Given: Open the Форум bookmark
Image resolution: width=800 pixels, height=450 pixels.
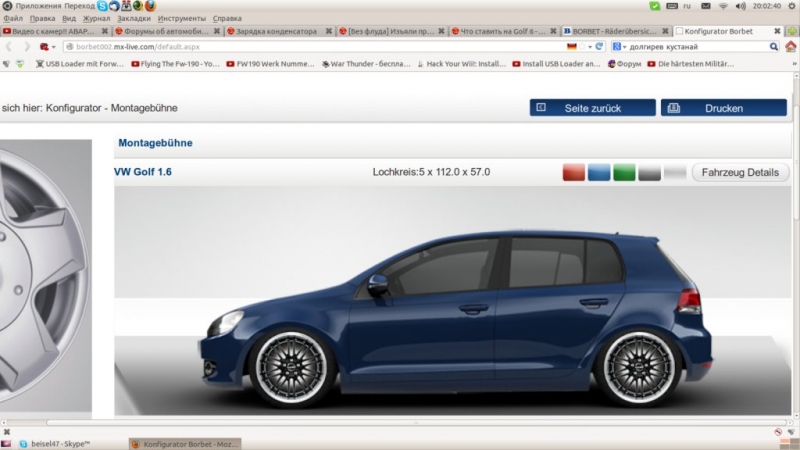Looking at the screenshot, I should pyautogui.click(x=624, y=64).
